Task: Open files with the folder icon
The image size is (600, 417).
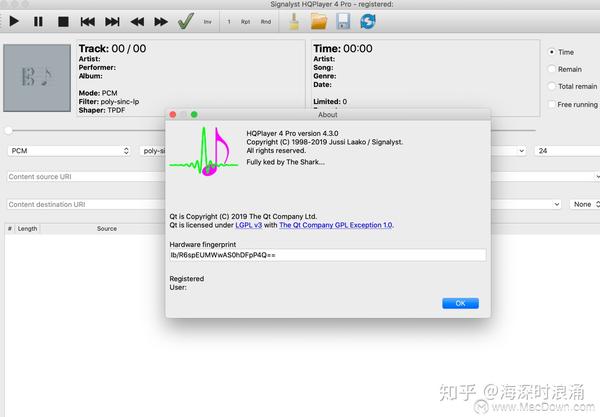Action: click(318, 21)
